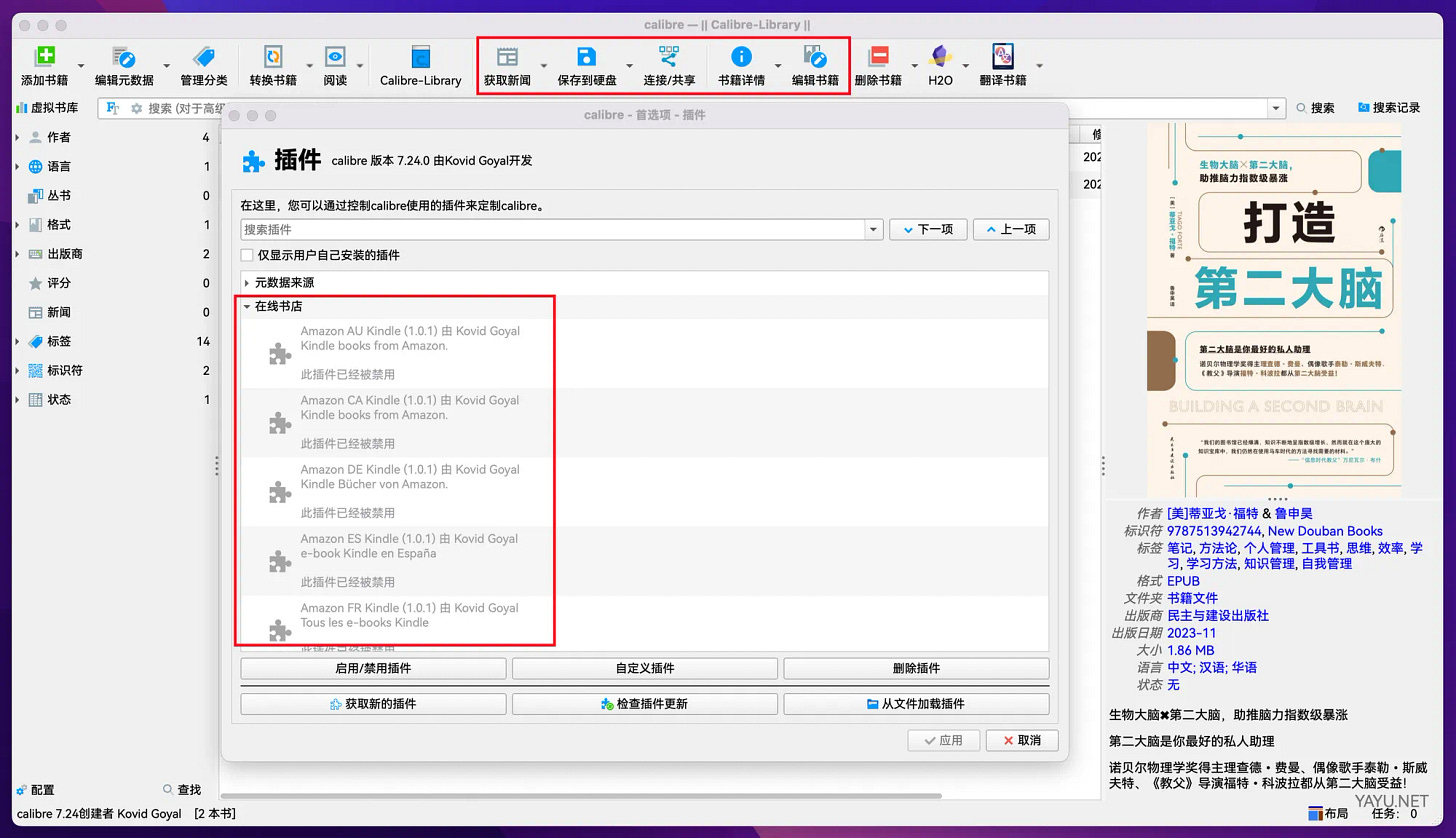Image resolution: width=1456 pixels, height=838 pixels.
Task: Click the 翻译书籍 (Translate book) icon
Action: pos(1003,57)
